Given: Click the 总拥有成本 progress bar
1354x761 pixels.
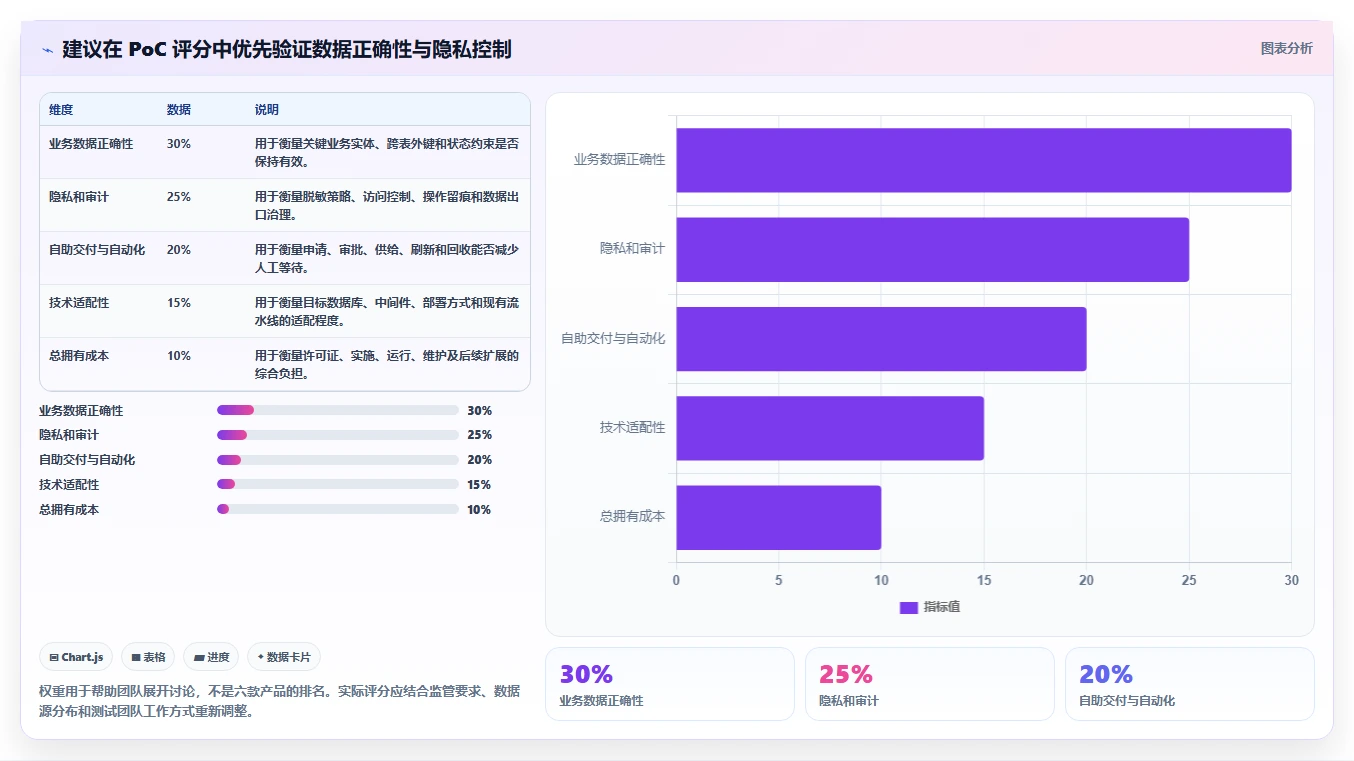Looking at the screenshot, I should (x=338, y=509).
